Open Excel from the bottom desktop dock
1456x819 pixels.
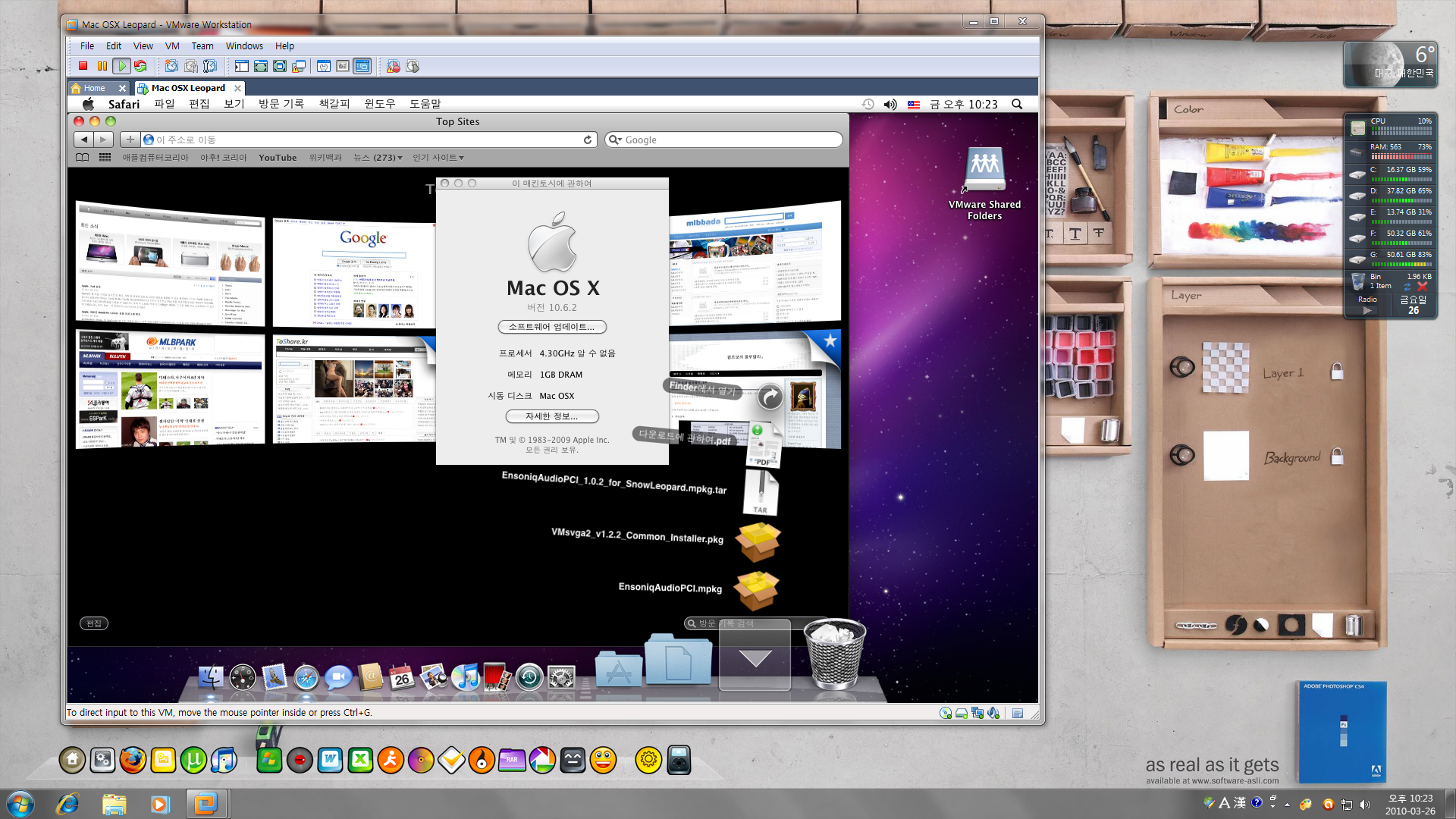[360, 759]
